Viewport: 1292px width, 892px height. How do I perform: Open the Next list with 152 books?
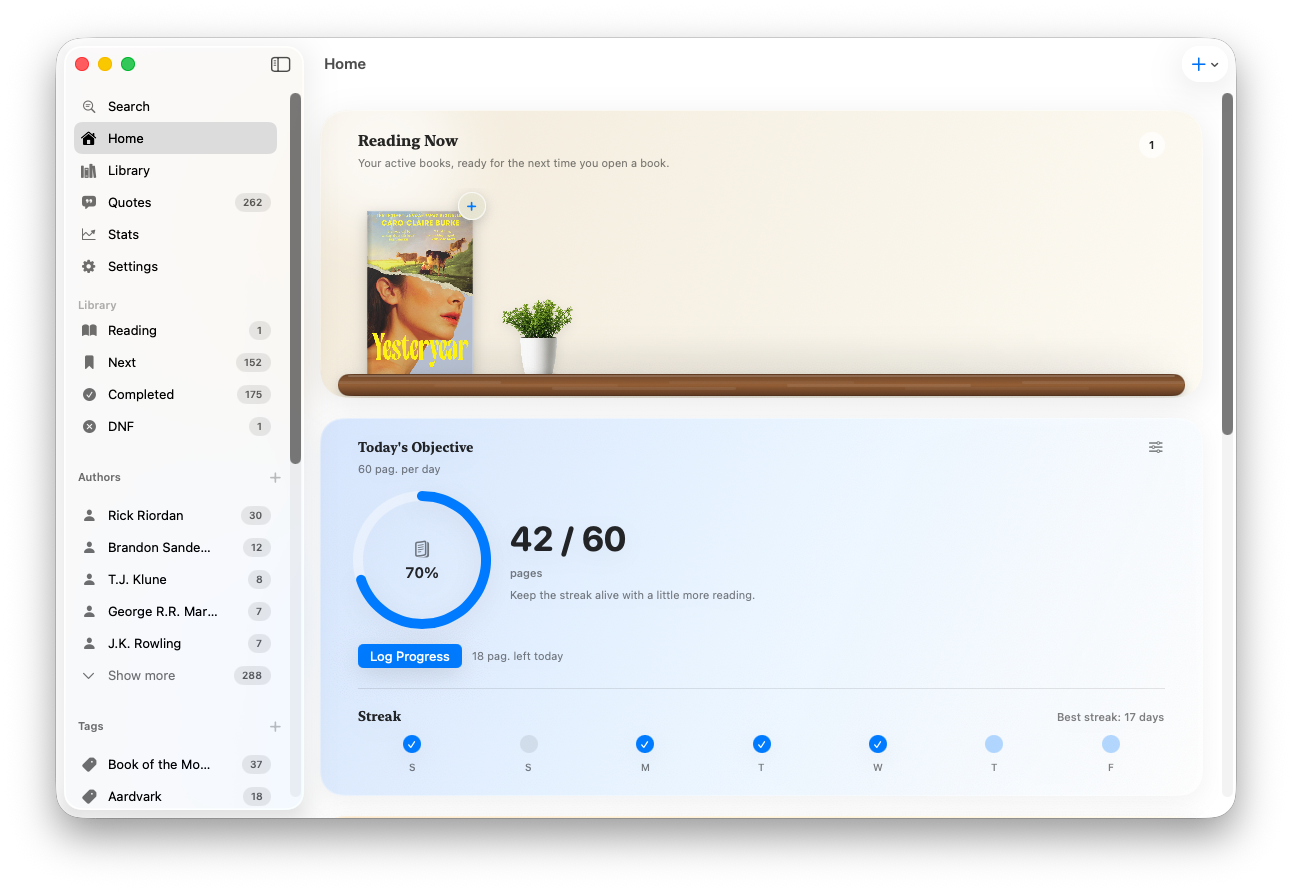coord(175,362)
